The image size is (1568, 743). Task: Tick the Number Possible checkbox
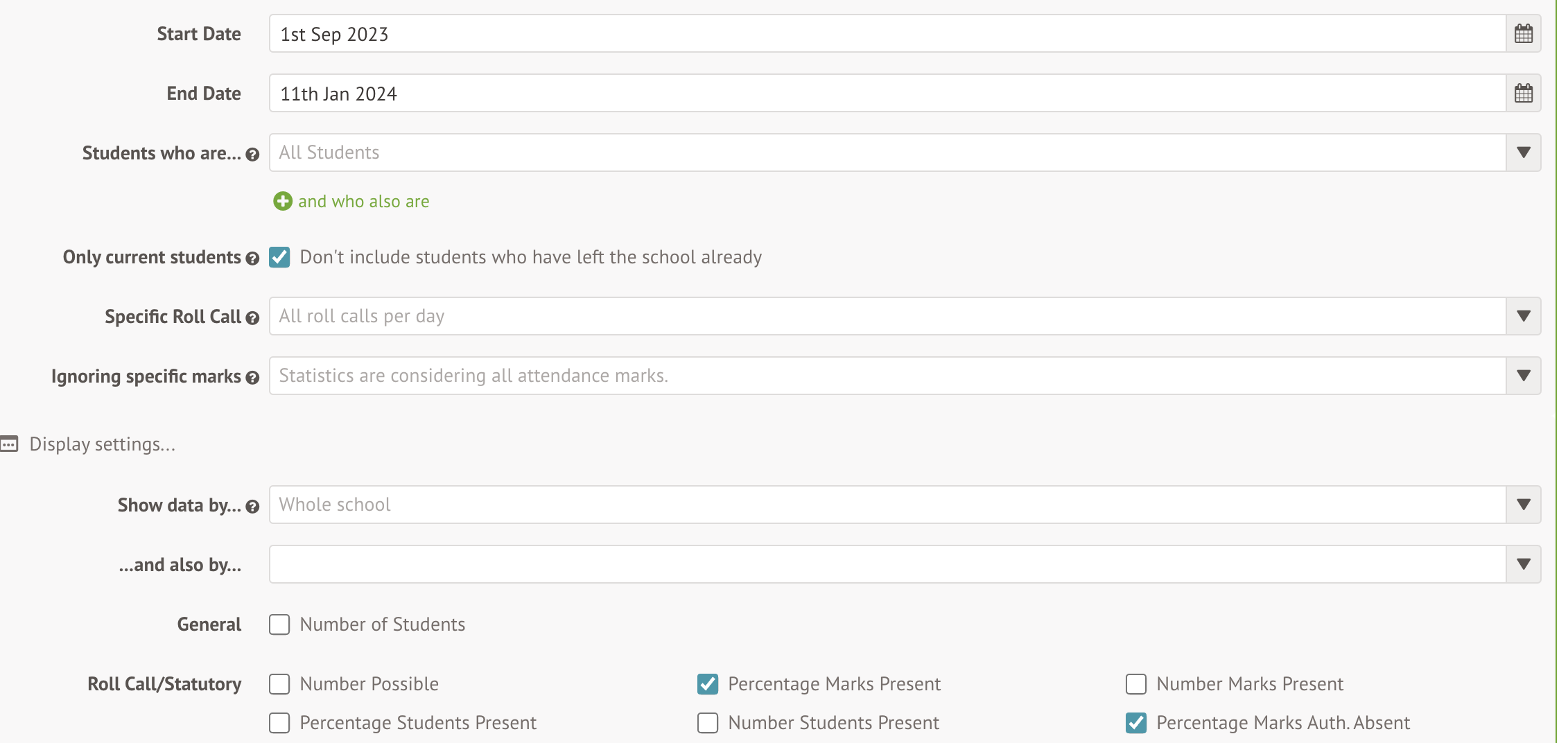279,684
